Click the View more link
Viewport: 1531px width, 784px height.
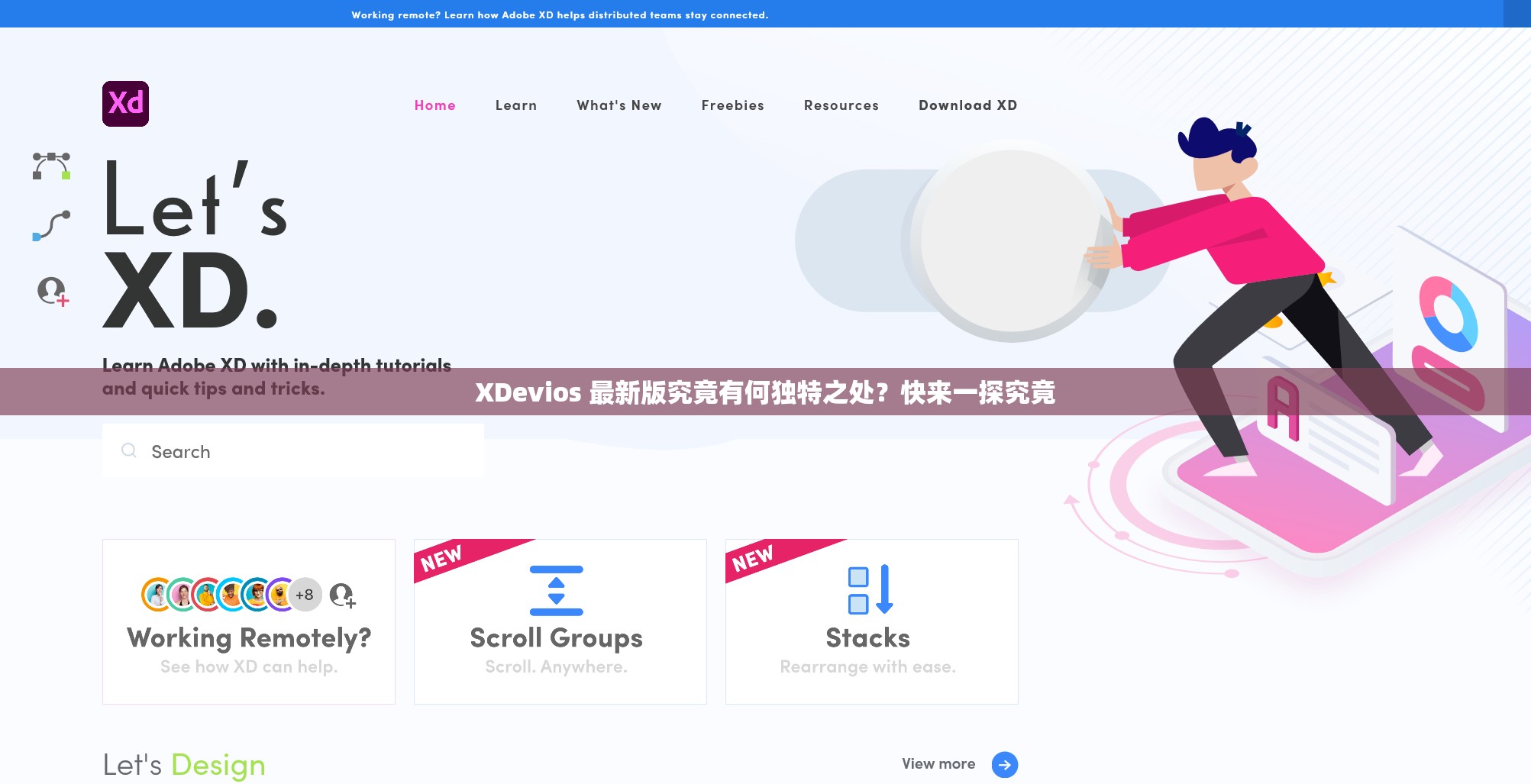coord(938,763)
